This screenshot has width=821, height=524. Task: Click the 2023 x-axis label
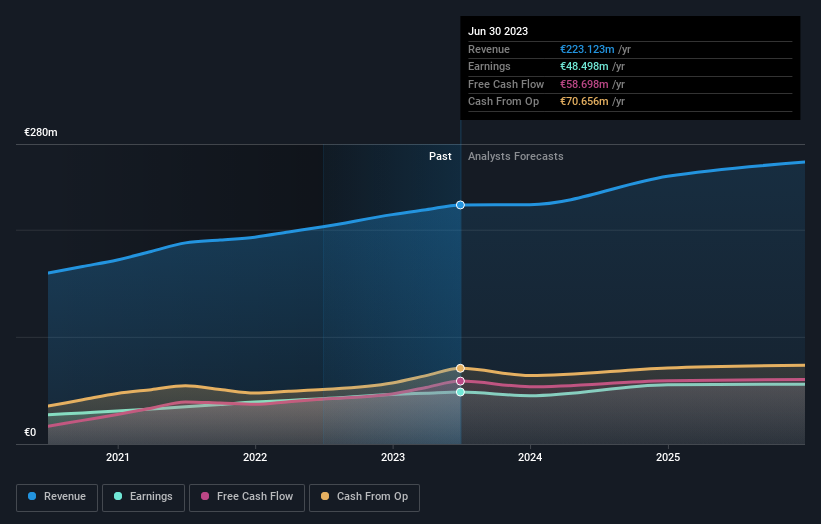click(393, 457)
